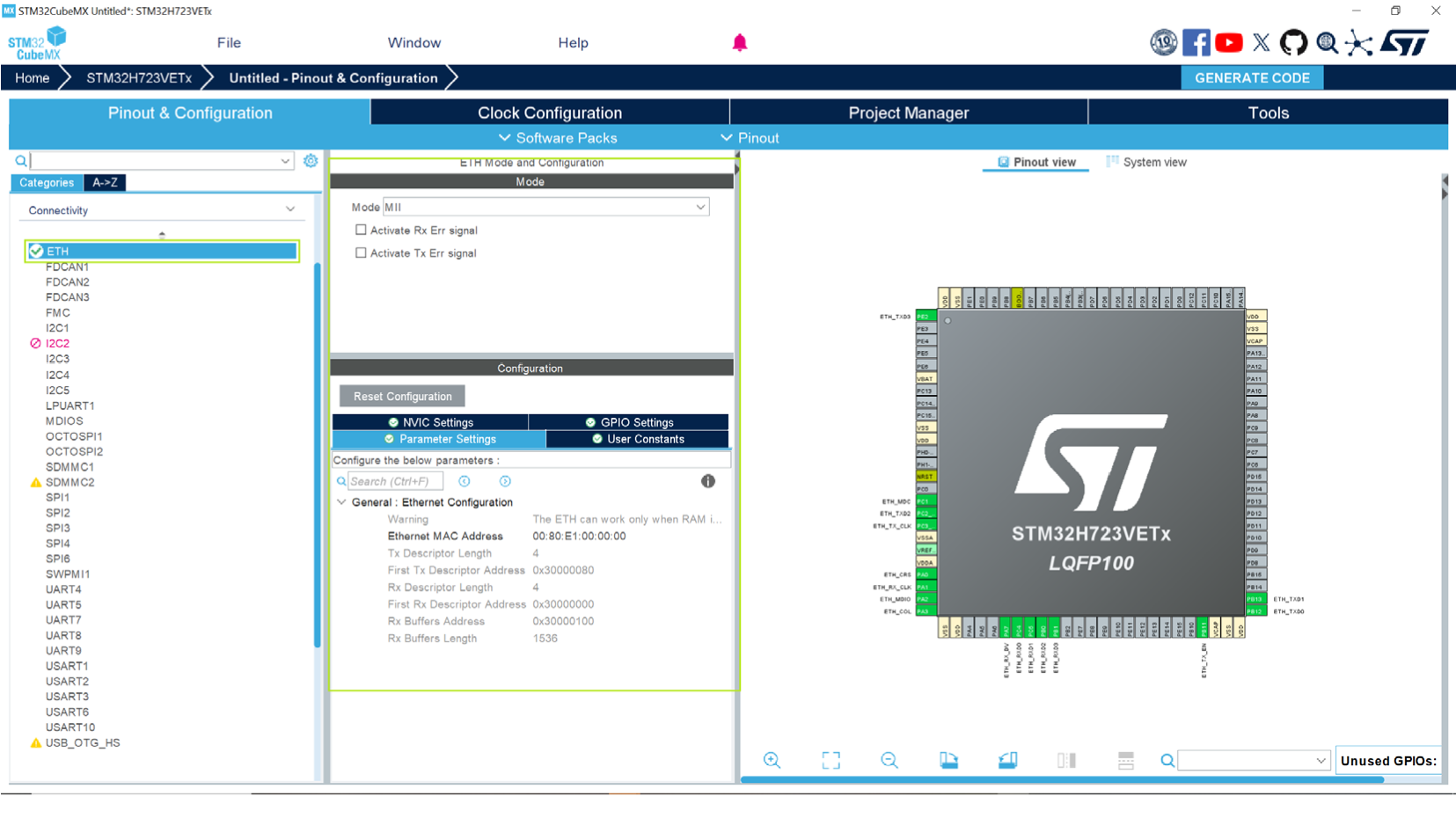Open the Facebook icon link
The height and width of the screenshot is (818, 1456).
tap(1196, 42)
